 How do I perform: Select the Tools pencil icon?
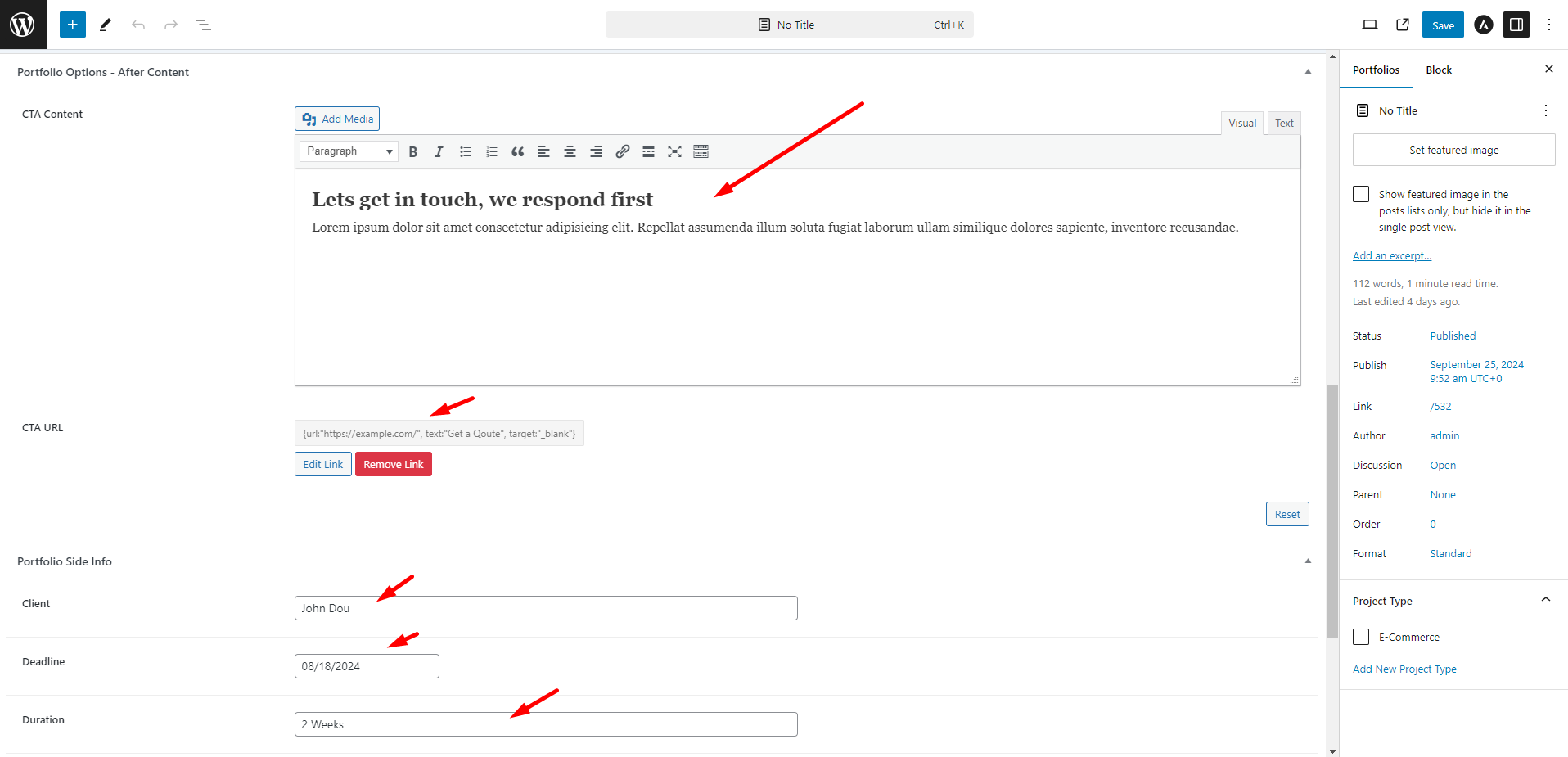[x=106, y=25]
